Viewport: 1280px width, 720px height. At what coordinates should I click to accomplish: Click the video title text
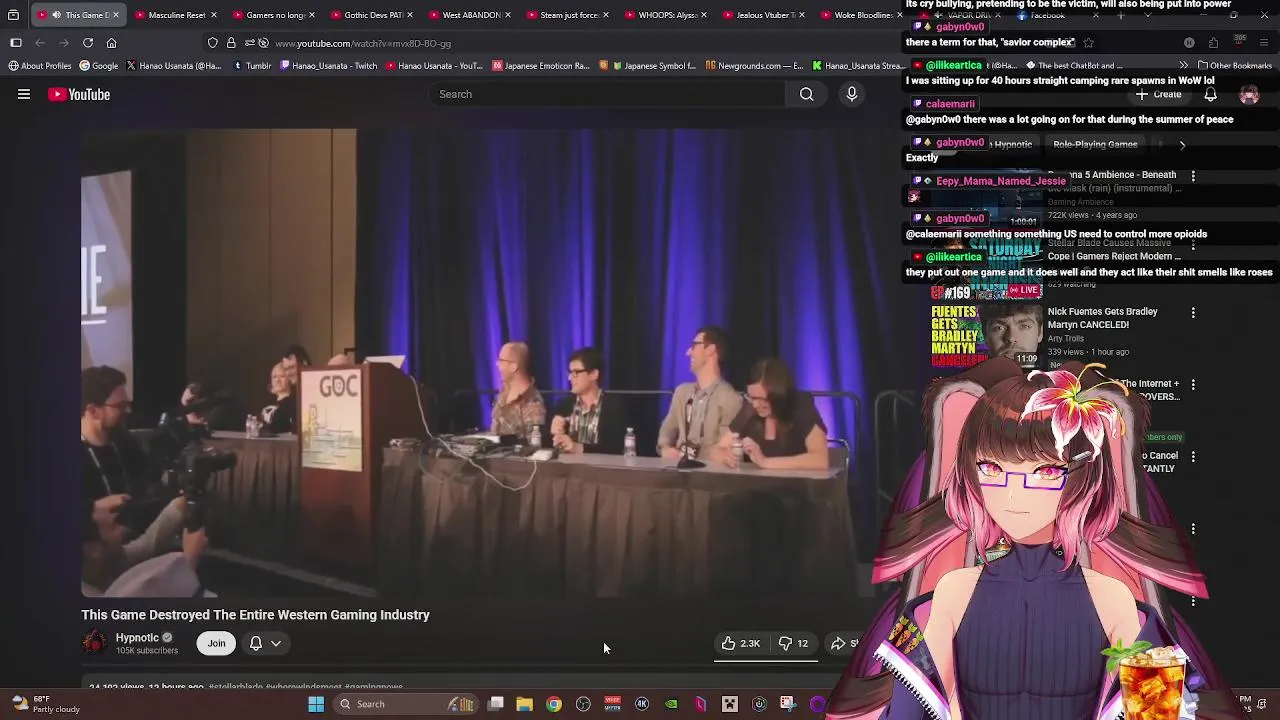coord(255,615)
